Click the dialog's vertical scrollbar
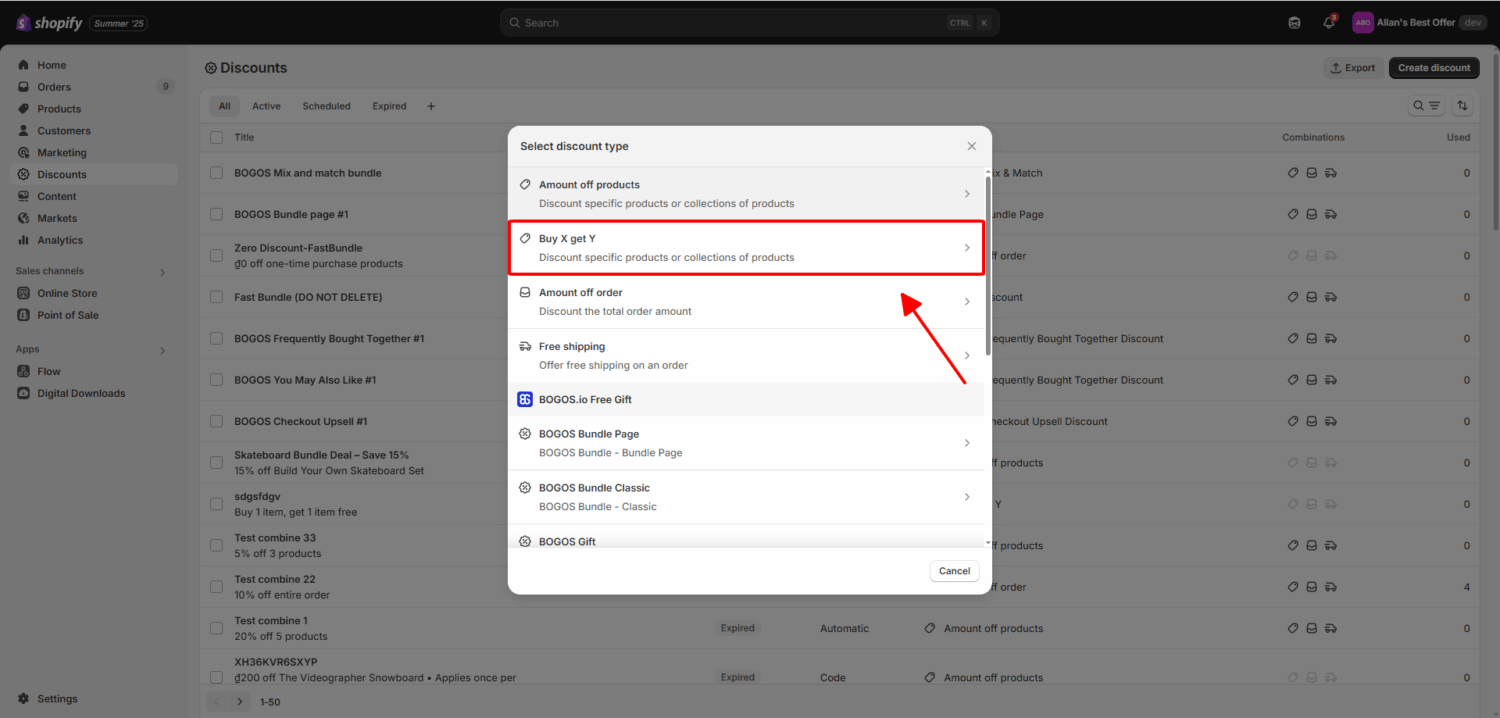The width and height of the screenshot is (1500, 718). [x=988, y=265]
